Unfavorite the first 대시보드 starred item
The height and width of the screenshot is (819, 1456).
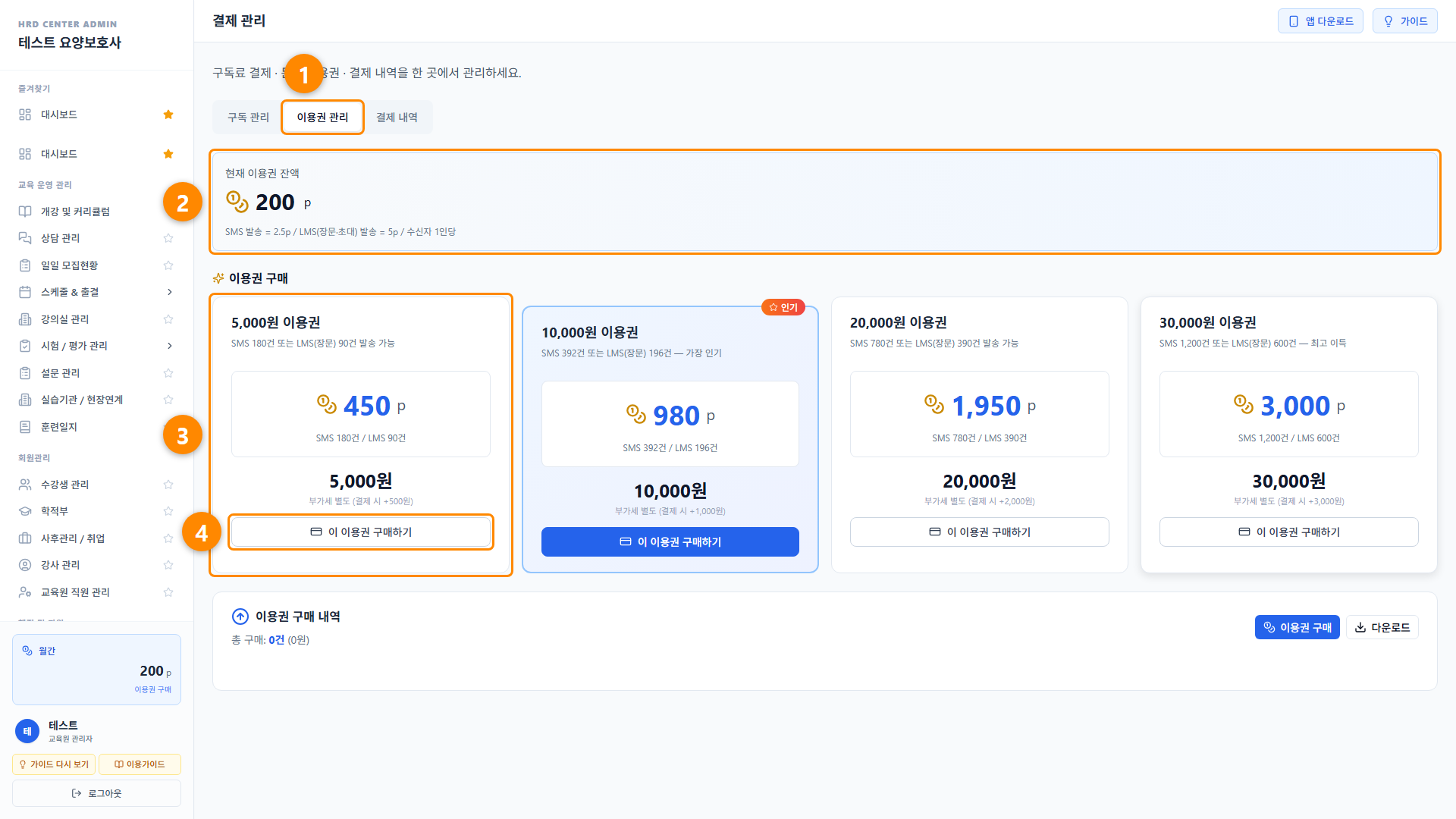[168, 115]
